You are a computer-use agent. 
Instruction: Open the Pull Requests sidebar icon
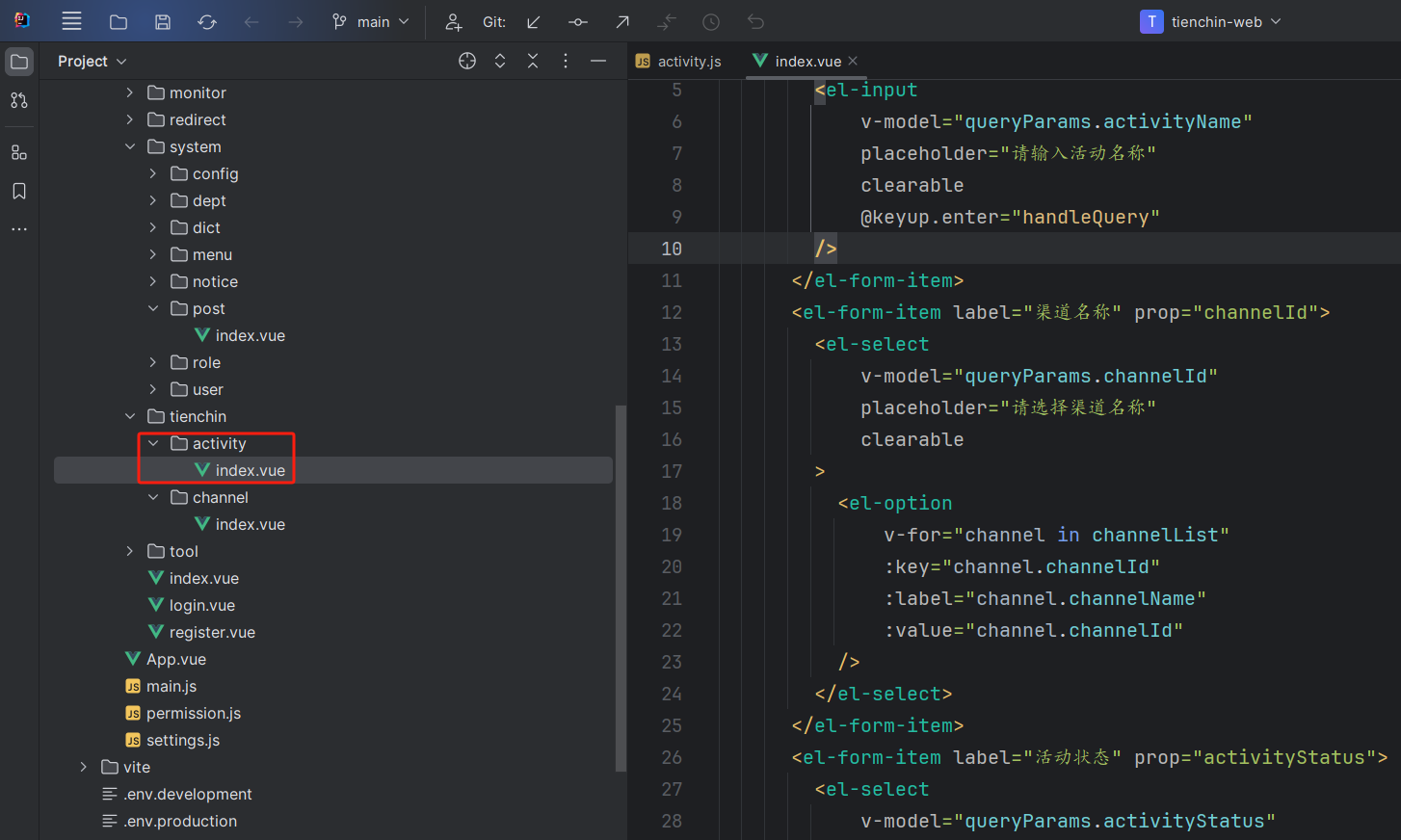click(19, 100)
